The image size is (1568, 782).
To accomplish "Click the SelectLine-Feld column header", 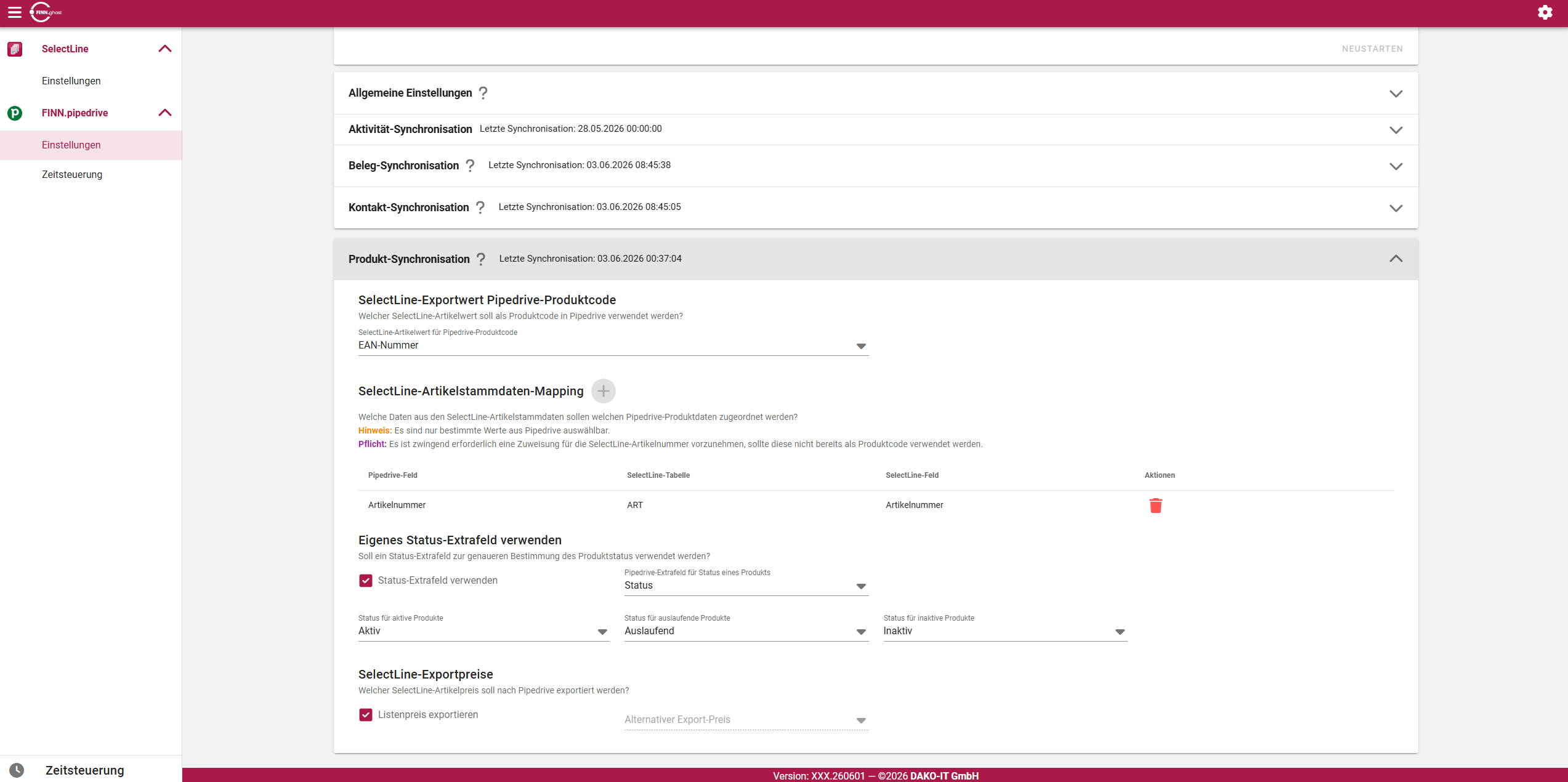I will [912, 475].
